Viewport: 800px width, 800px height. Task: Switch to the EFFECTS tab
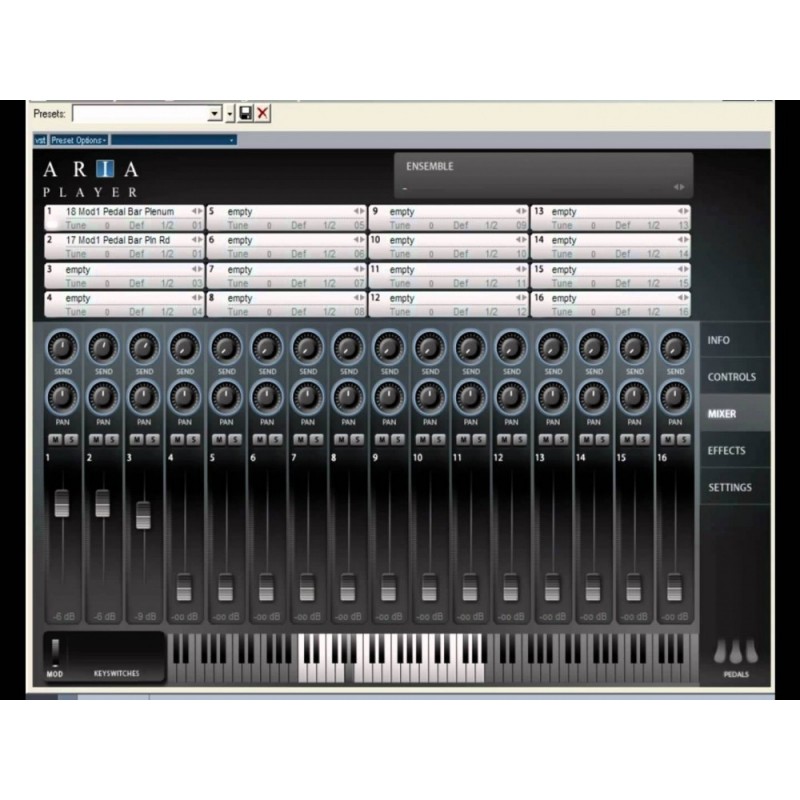coord(729,450)
